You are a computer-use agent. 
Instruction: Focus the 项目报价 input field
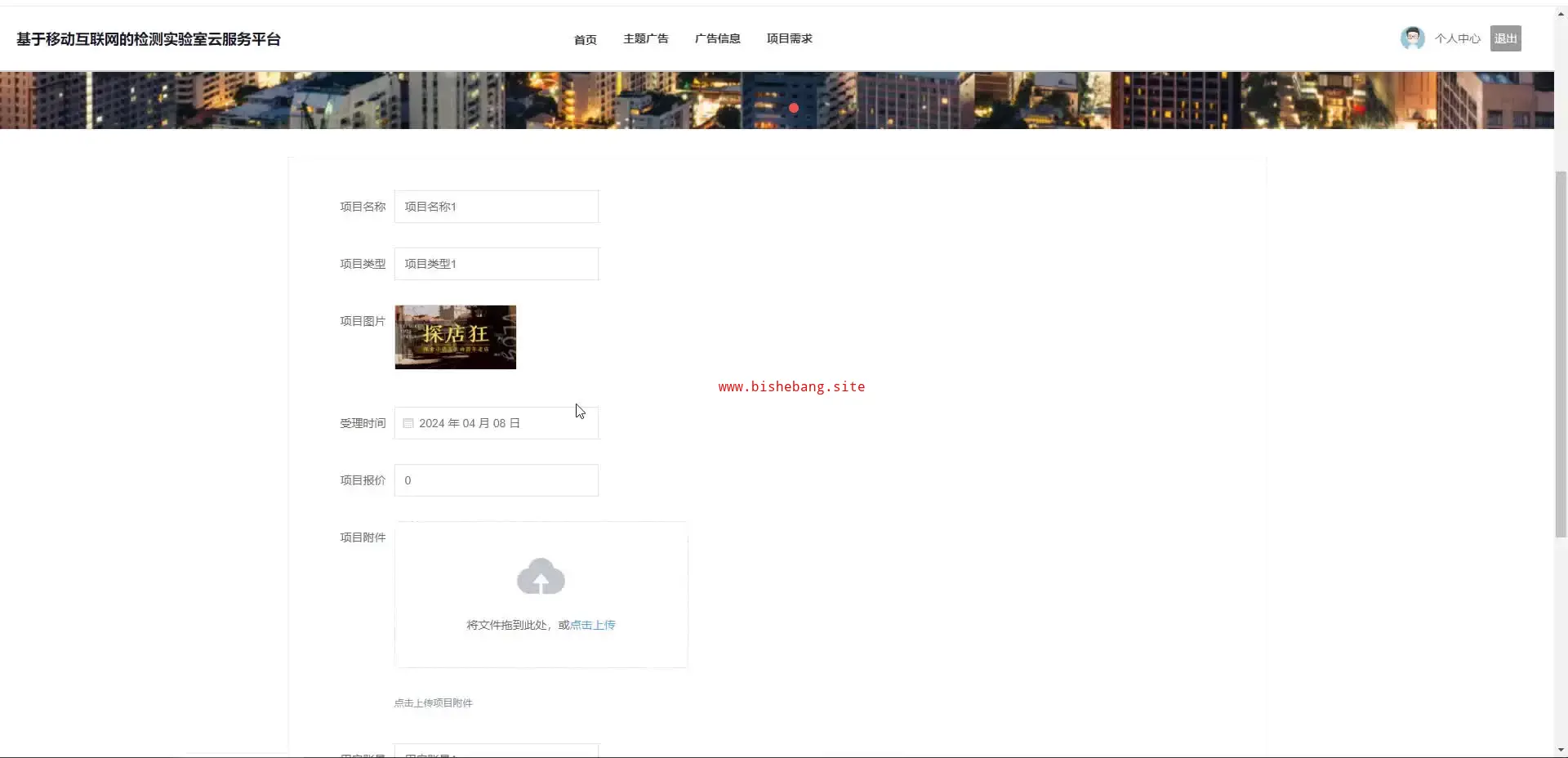point(497,480)
